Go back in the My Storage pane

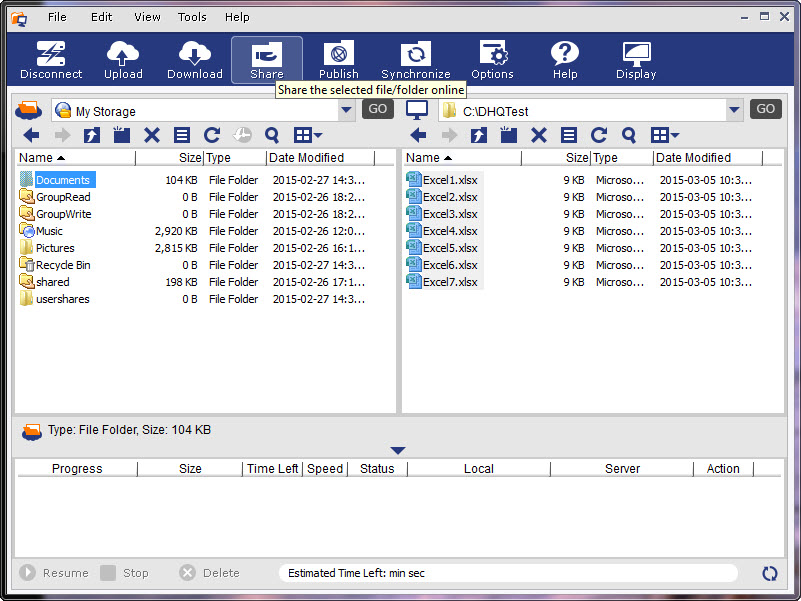pos(31,135)
